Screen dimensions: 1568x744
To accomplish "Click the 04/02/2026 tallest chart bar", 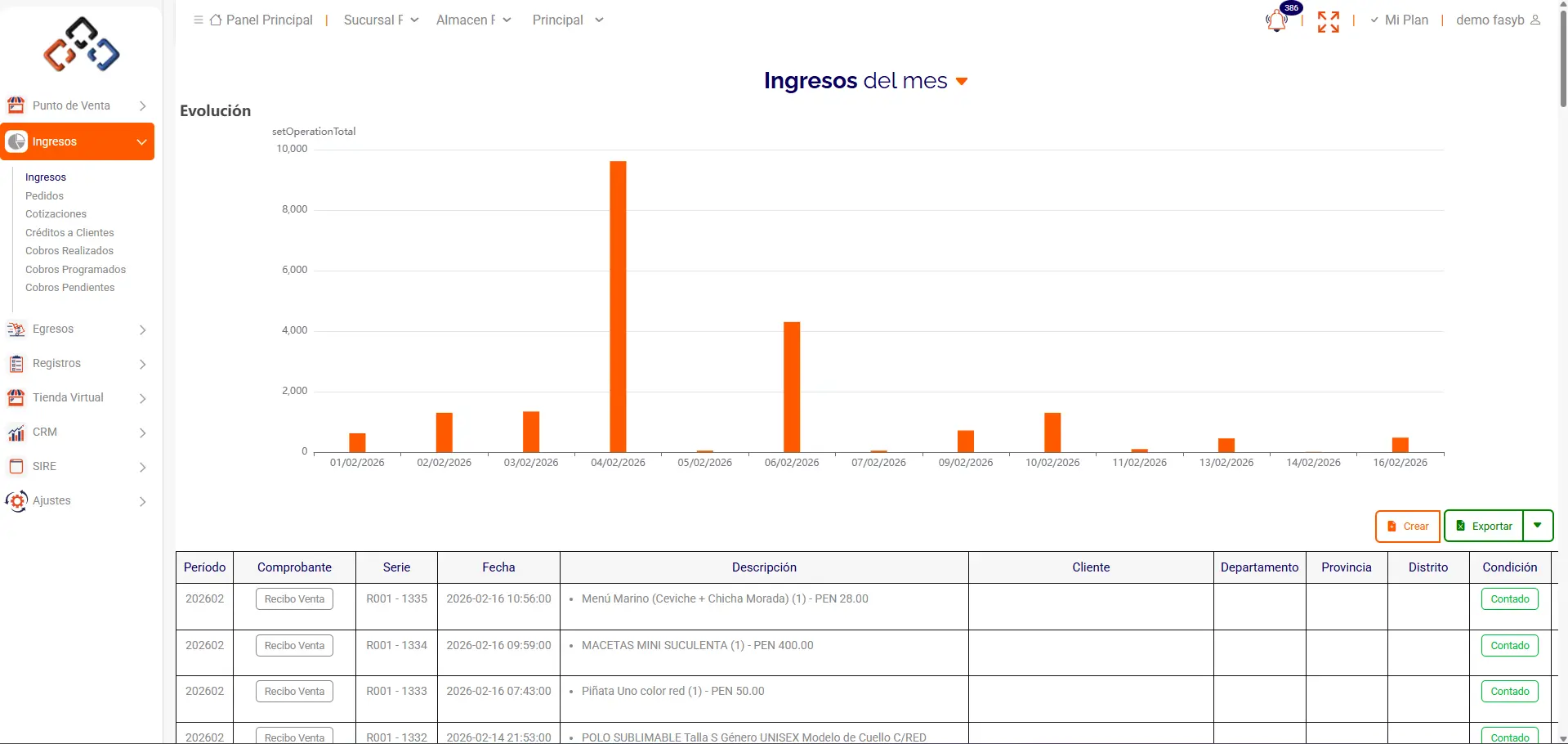I will (618, 307).
